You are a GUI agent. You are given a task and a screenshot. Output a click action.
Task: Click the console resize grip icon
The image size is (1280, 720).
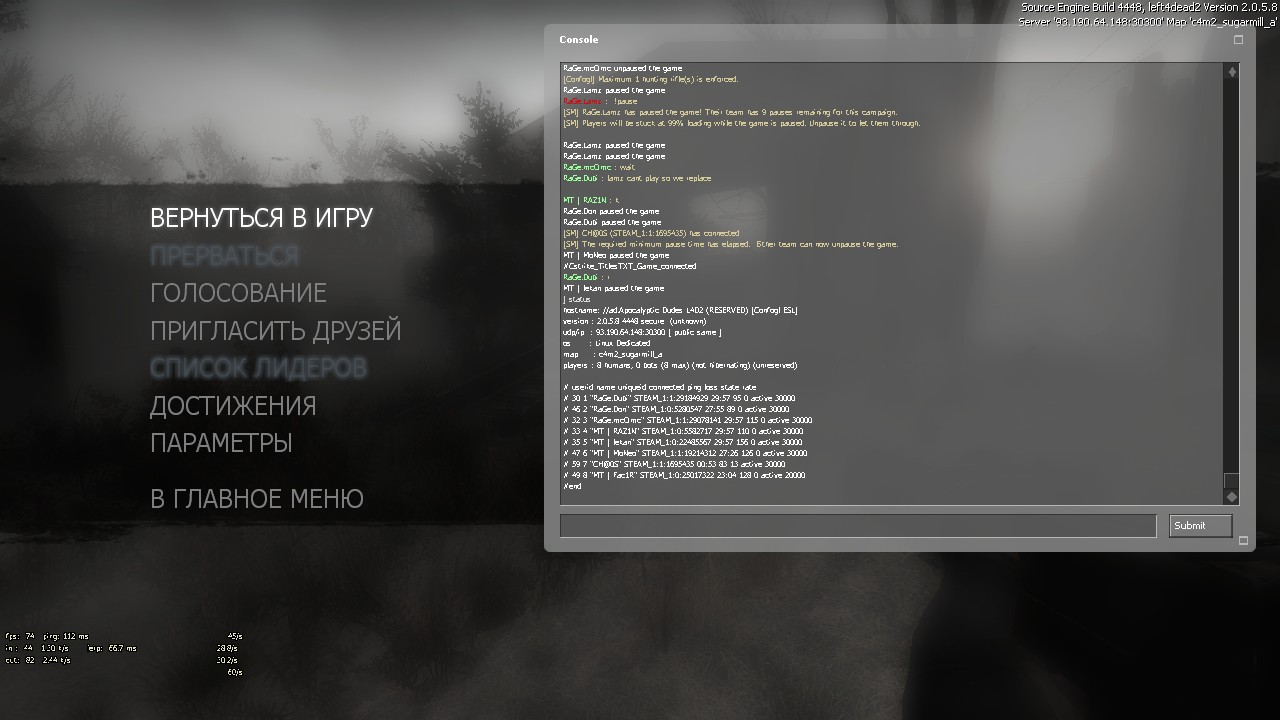[x=1243, y=541]
